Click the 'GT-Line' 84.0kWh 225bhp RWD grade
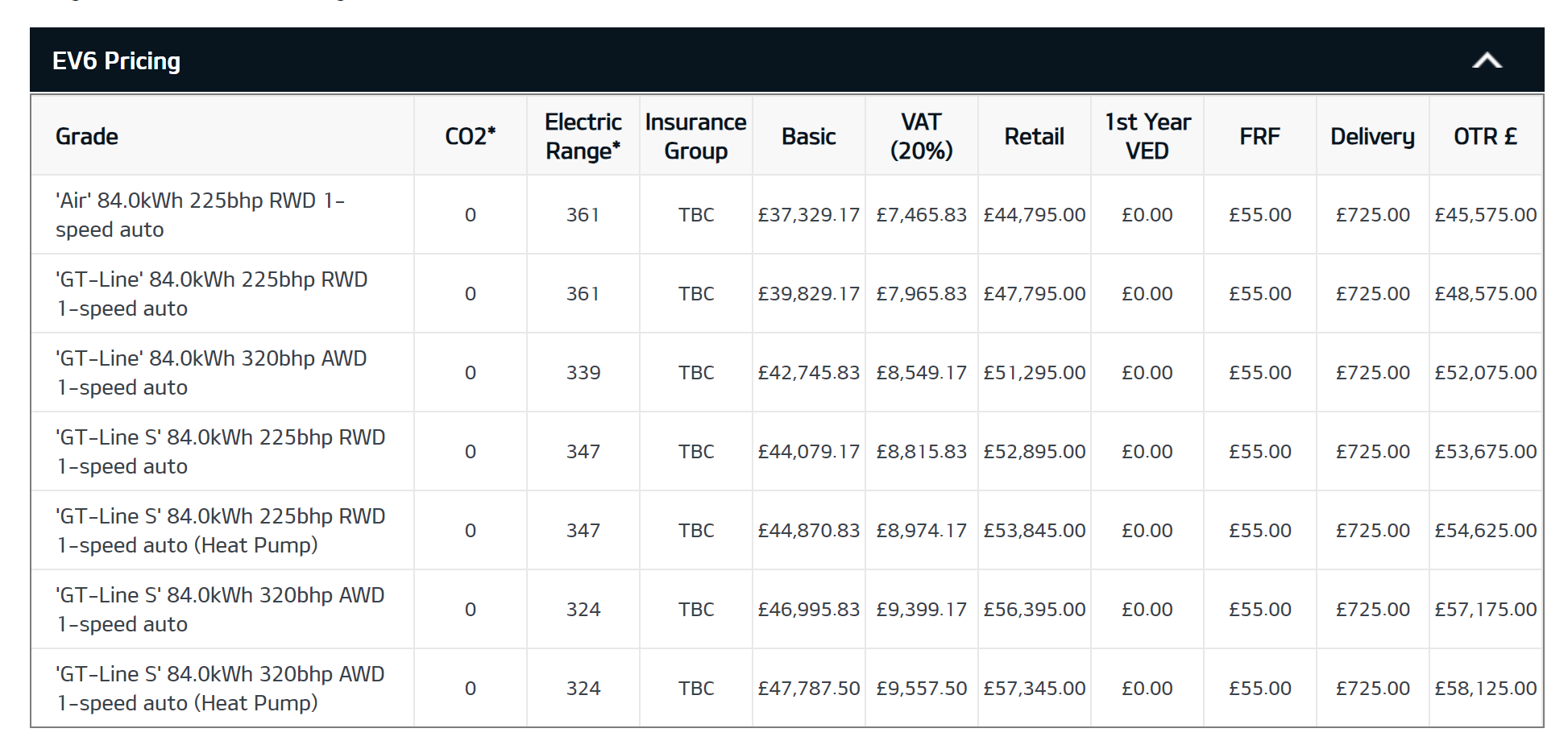Viewport: 1568px width, 745px height. coord(212,294)
